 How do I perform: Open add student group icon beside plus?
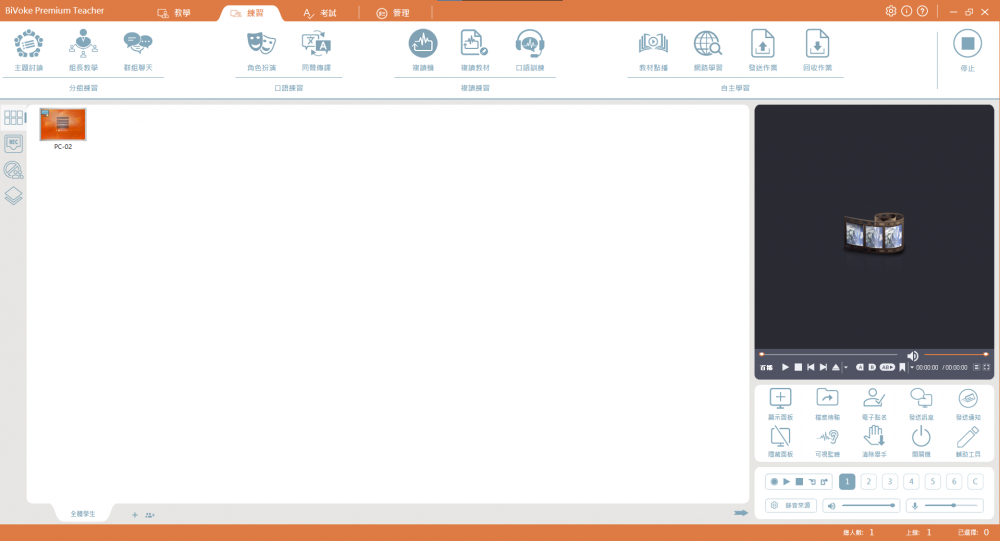click(150, 515)
